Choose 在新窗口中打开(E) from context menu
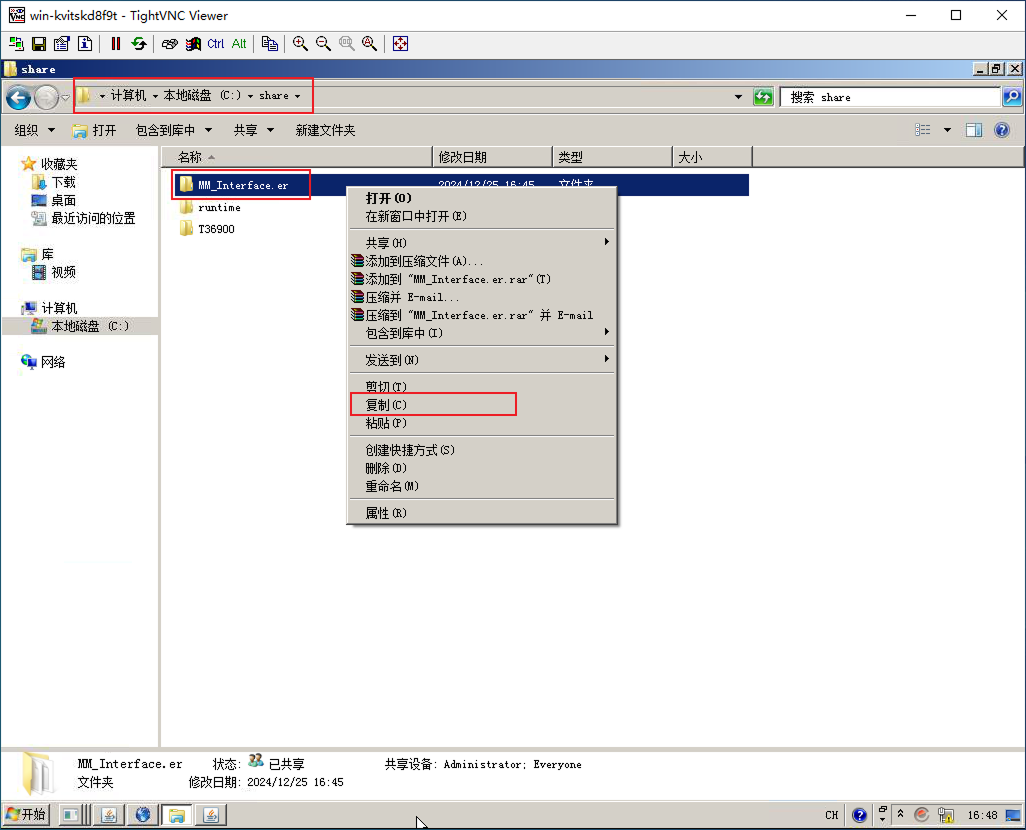1026x830 pixels. click(x=481, y=216)
